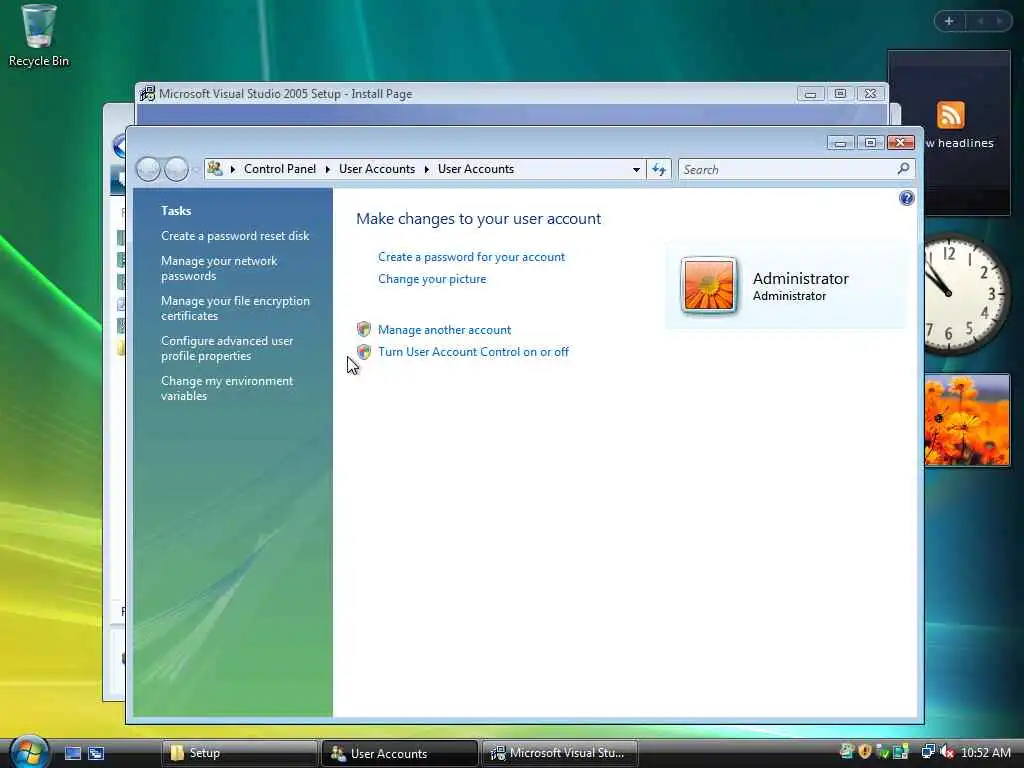Click Control Panel in the breadcrumb
This screenshot has height=768, width=1024.
click(x=280, y=168)
